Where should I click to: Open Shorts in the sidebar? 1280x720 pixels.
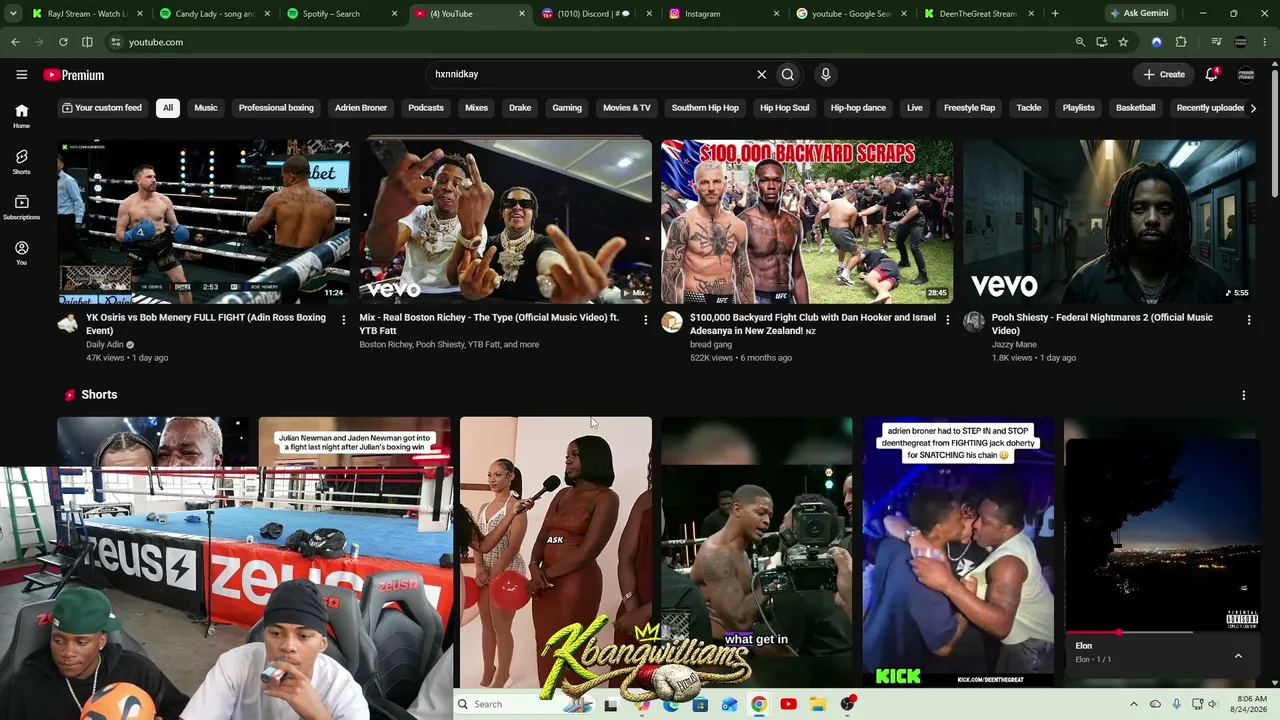point(21,162)
